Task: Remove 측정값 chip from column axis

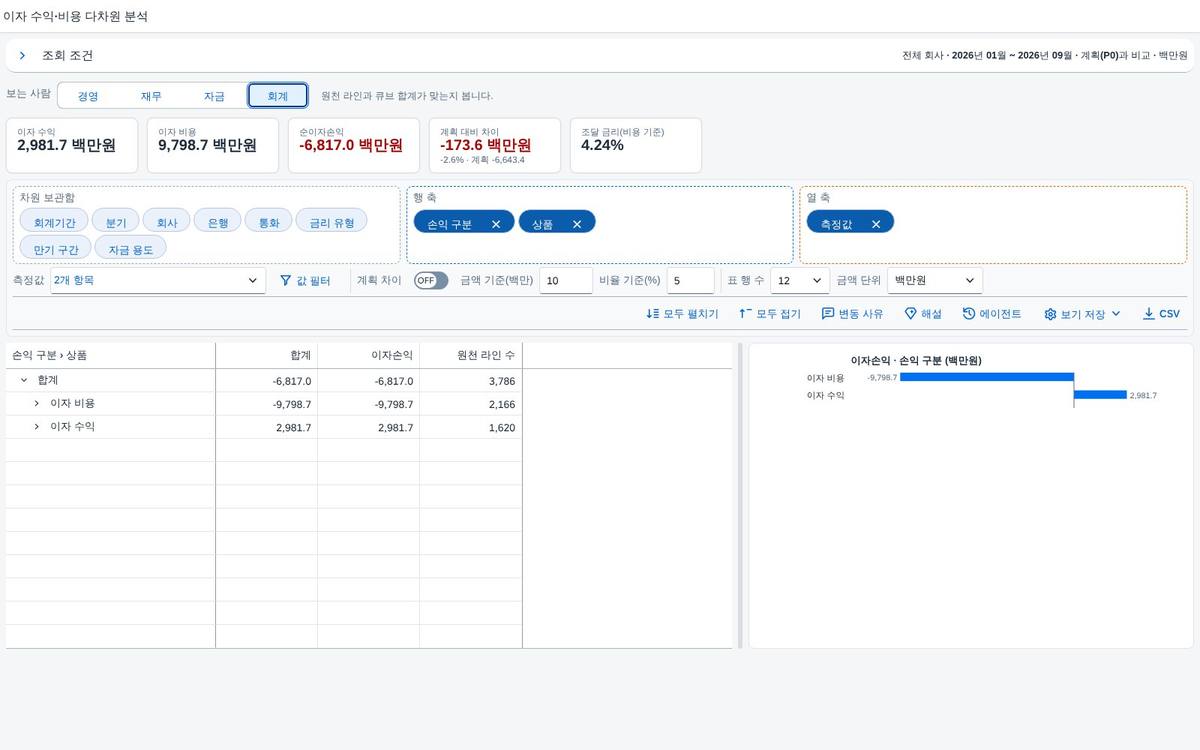Action: coord(875,224)
